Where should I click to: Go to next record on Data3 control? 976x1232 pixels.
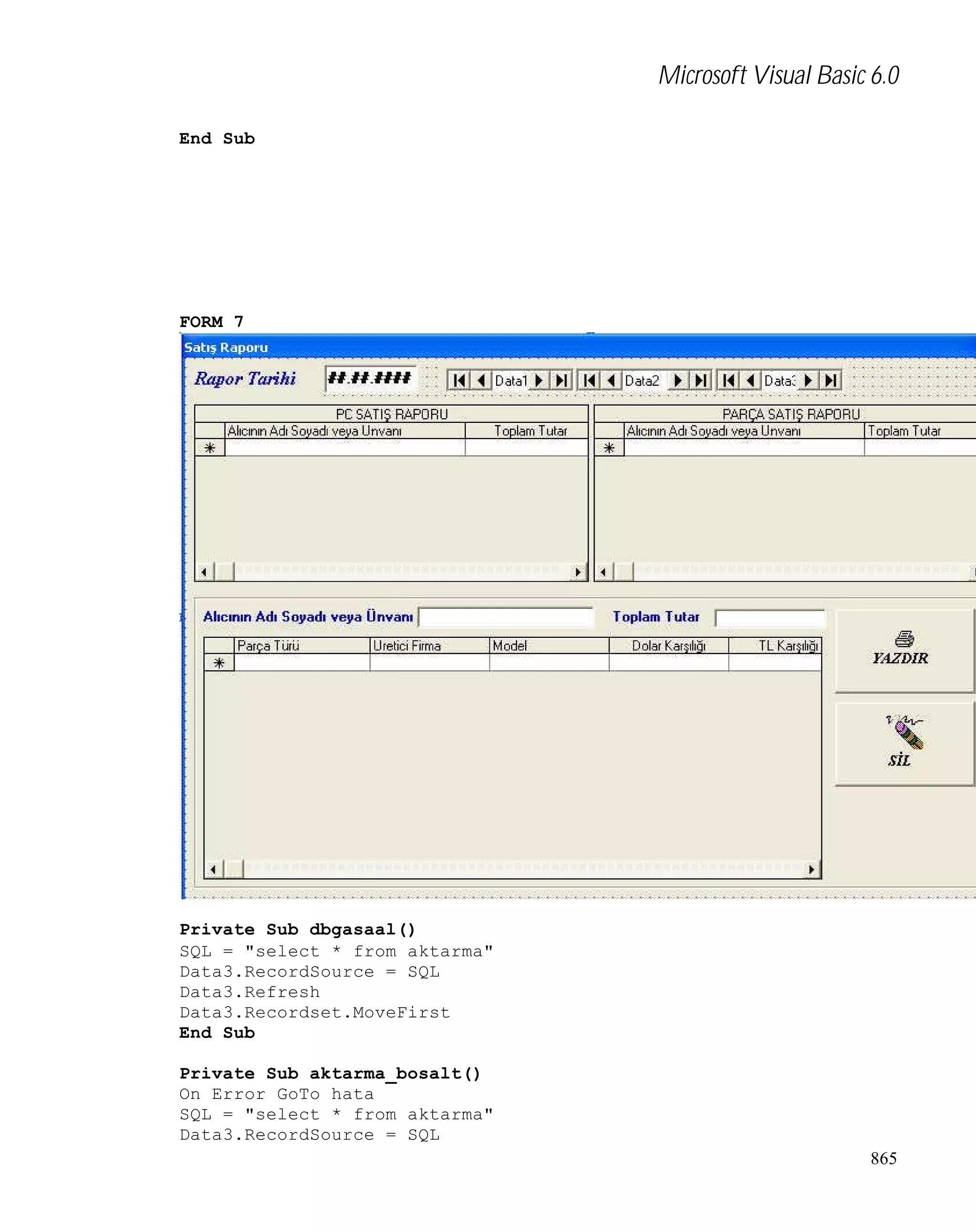pos(808,380)
